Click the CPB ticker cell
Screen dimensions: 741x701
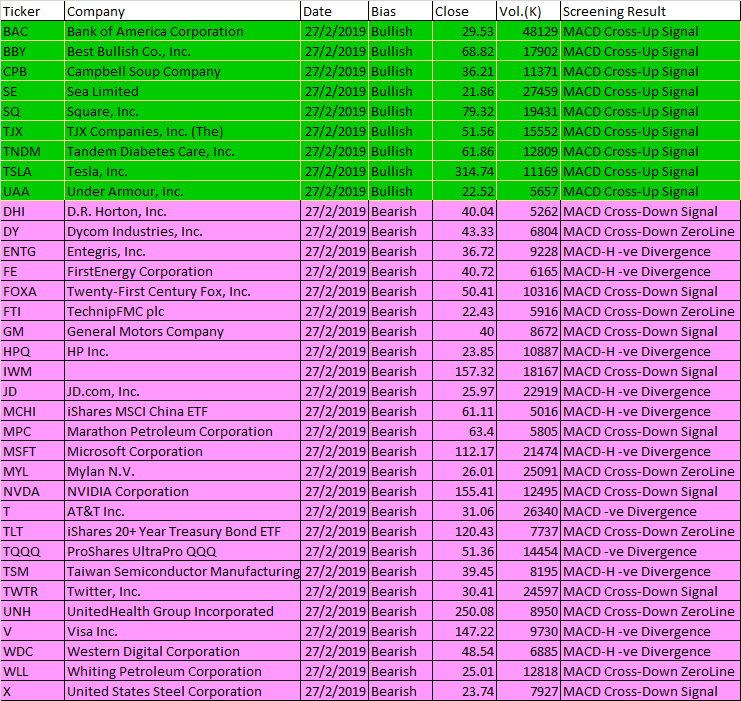tap(32, 71)
